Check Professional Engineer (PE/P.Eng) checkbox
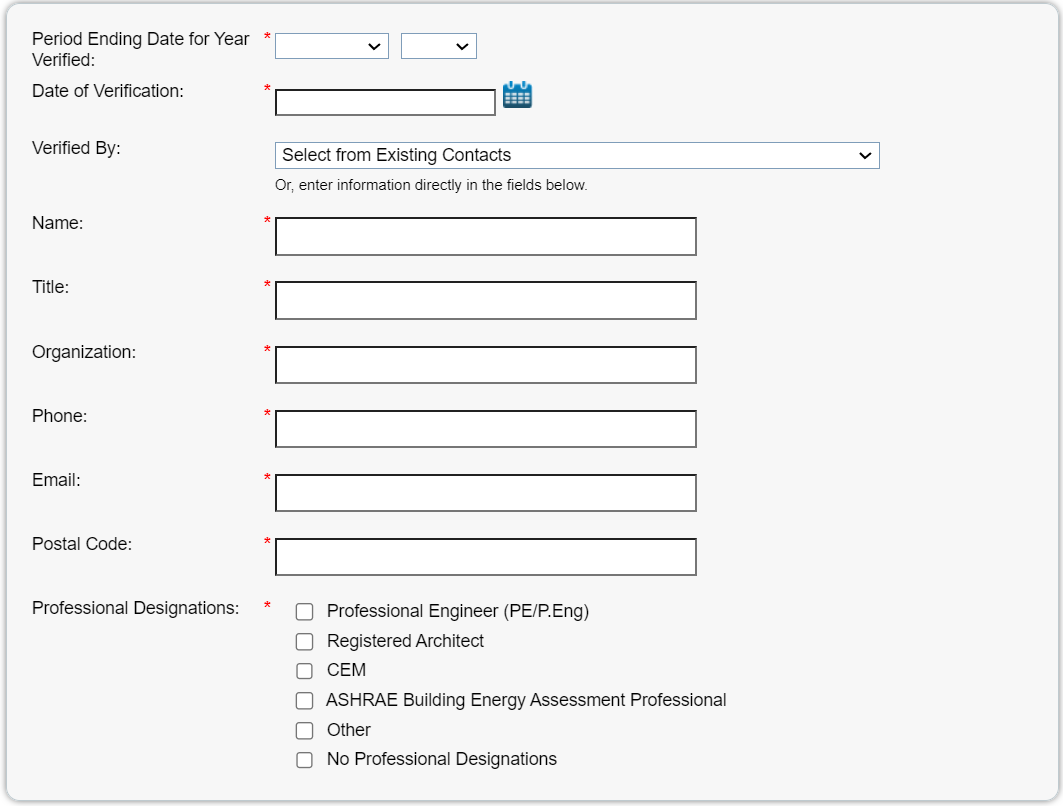This screenshot has height=806, width=1063. click(304, 612)
